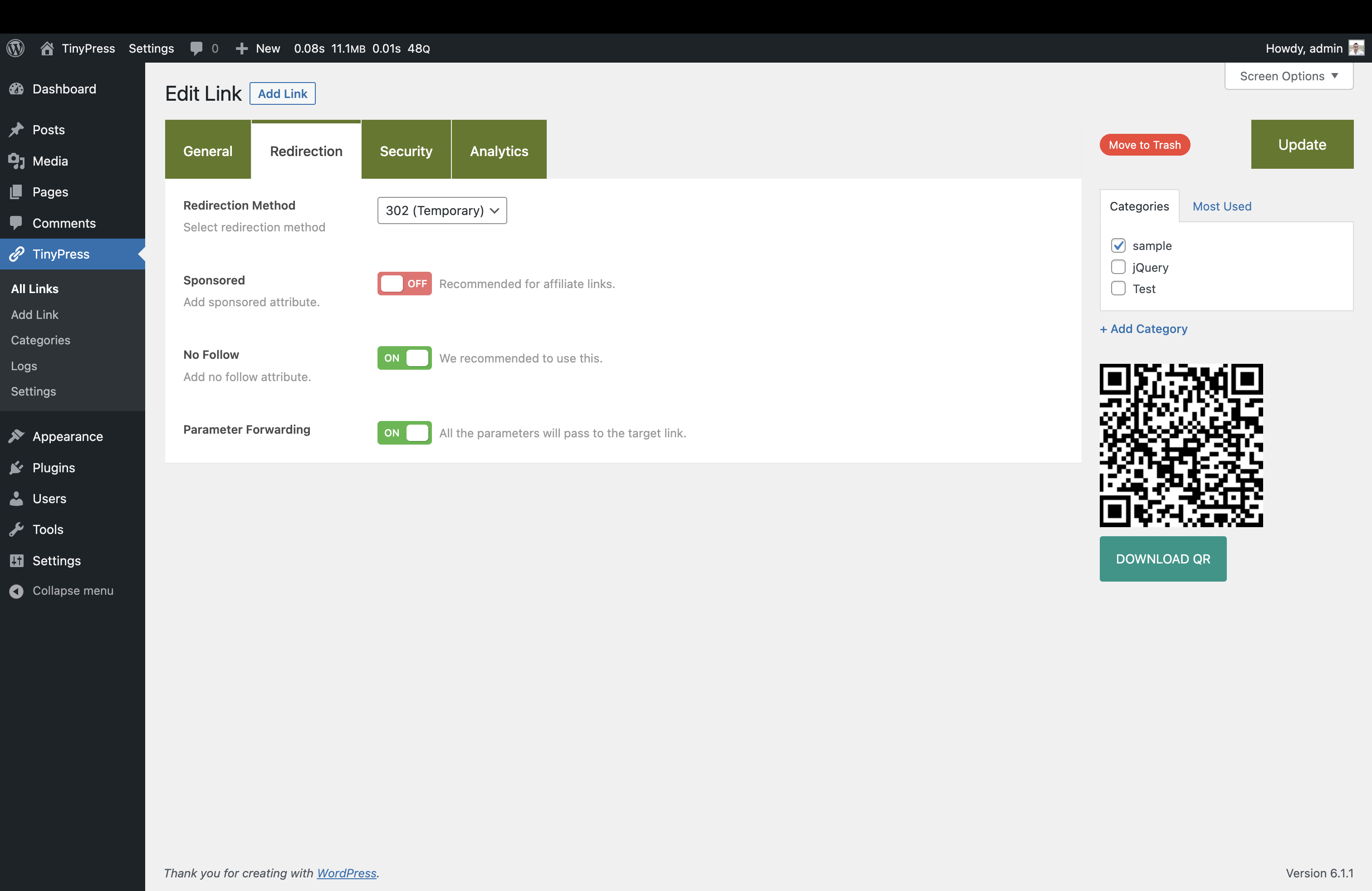The height and width of the screenshot is (891, 1372).
Task: Click the home icon beside TinyPress
Action: tap(47, 49)
